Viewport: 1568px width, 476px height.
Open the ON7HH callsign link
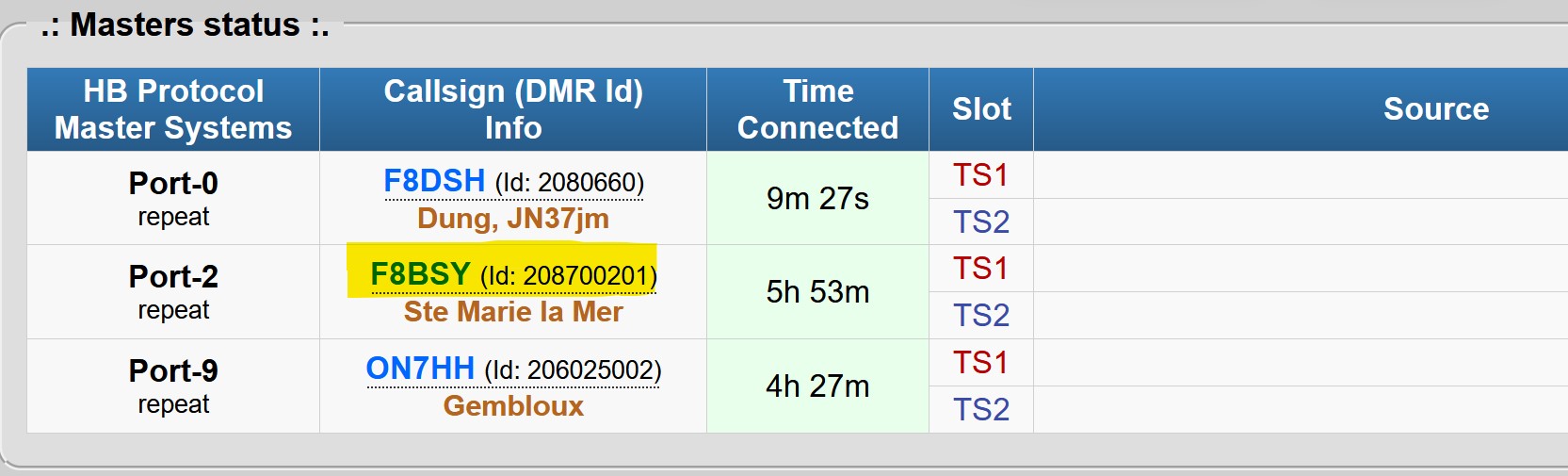(420, 368)
